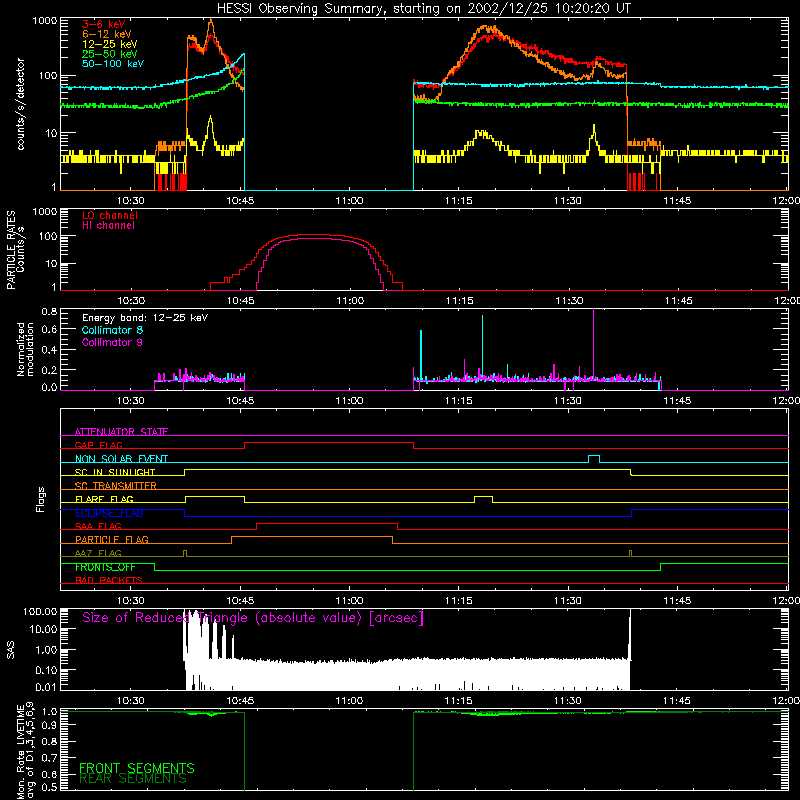Select the 3-6 keV legend label
This screenshot has width=800, height=800.
click(104, 24)
